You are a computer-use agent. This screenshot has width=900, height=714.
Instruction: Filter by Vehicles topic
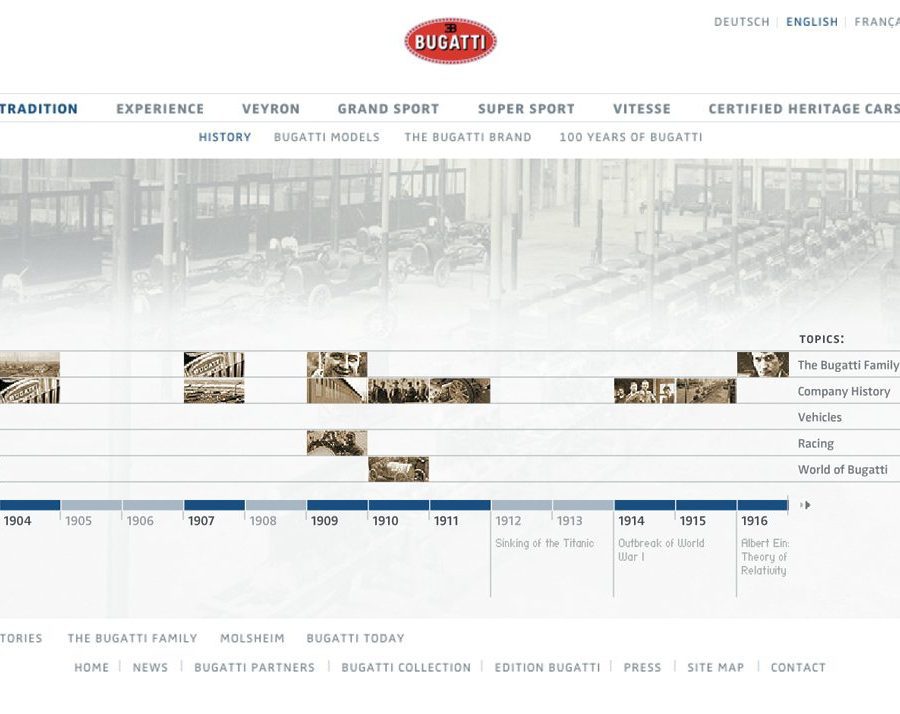pos(820,417)
